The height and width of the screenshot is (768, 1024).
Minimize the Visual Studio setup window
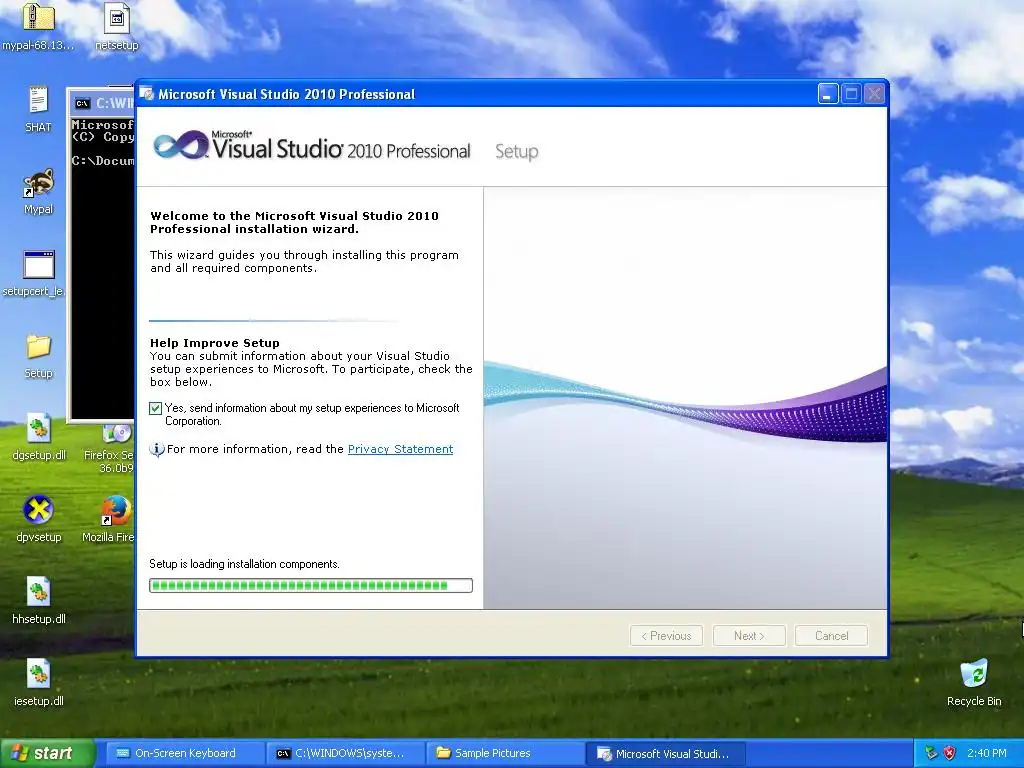(x=828, y=94)
